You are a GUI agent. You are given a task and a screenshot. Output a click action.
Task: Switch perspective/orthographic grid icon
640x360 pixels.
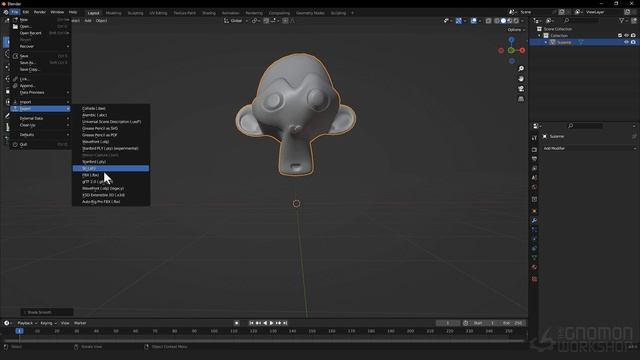click(521, 99)
